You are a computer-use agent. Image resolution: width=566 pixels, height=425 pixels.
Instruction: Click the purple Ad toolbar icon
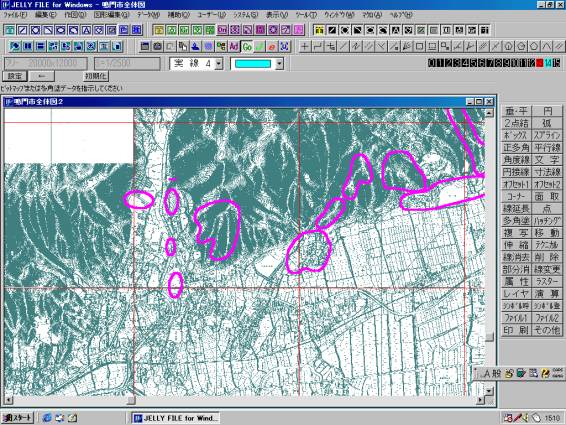click(234, 47)
